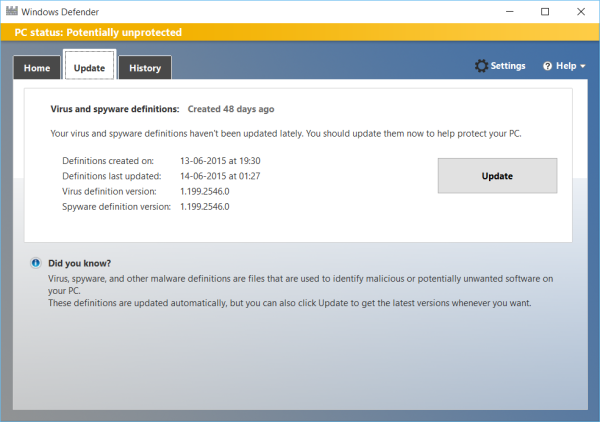Click the Virus definition version number
600x422 pixels.
(205, 191)
